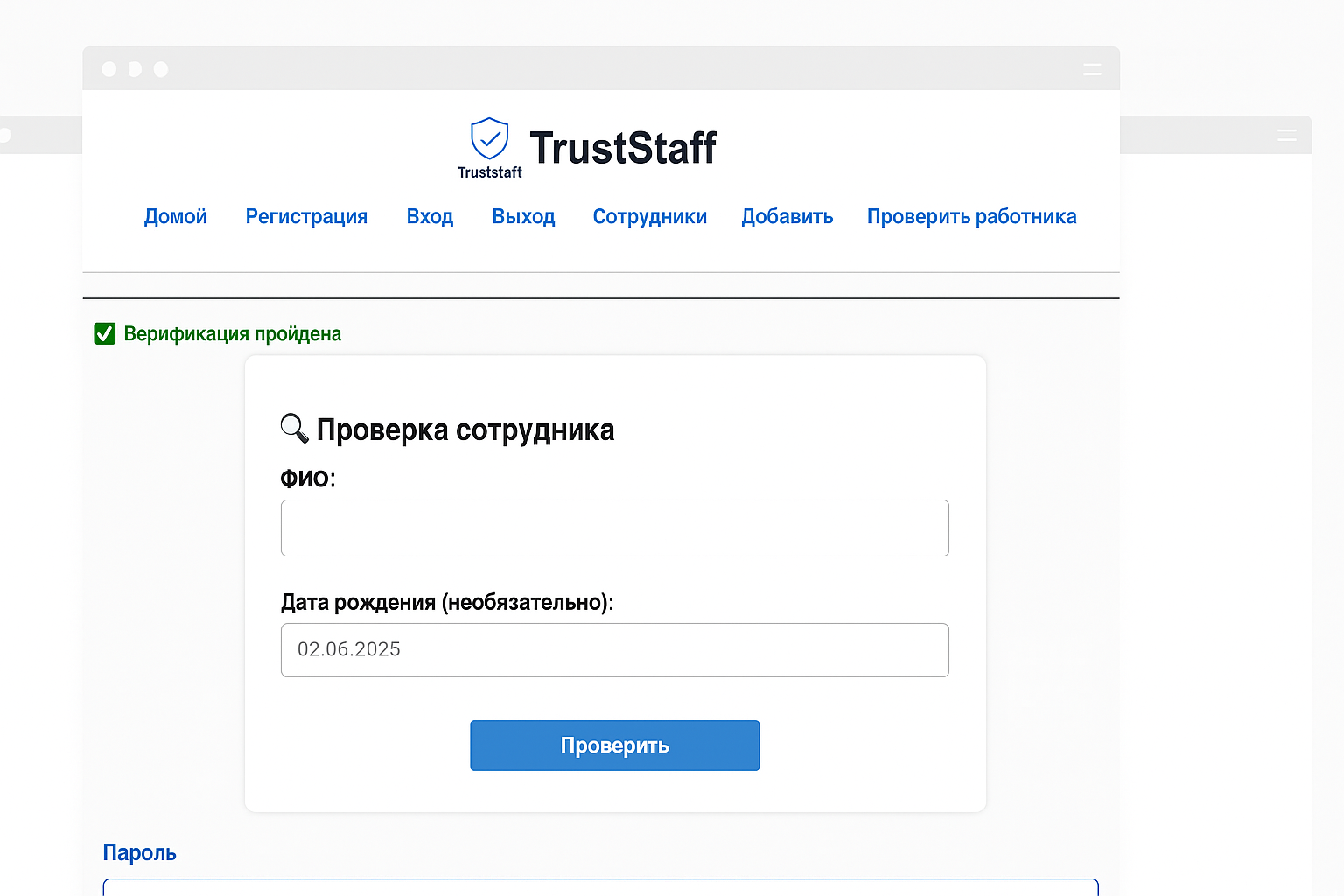Click the Верификация пройдена status text

coord(233,333)
